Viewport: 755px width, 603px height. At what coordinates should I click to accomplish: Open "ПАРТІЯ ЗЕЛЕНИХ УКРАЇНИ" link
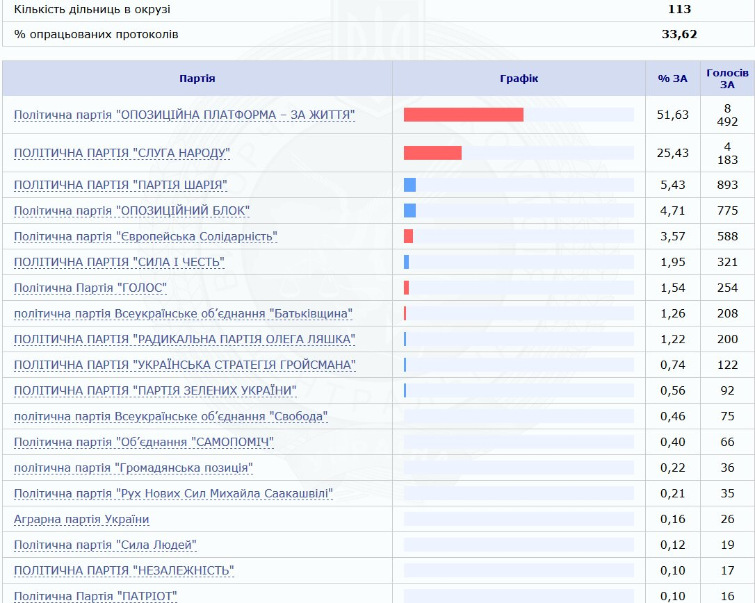point(155,390)
